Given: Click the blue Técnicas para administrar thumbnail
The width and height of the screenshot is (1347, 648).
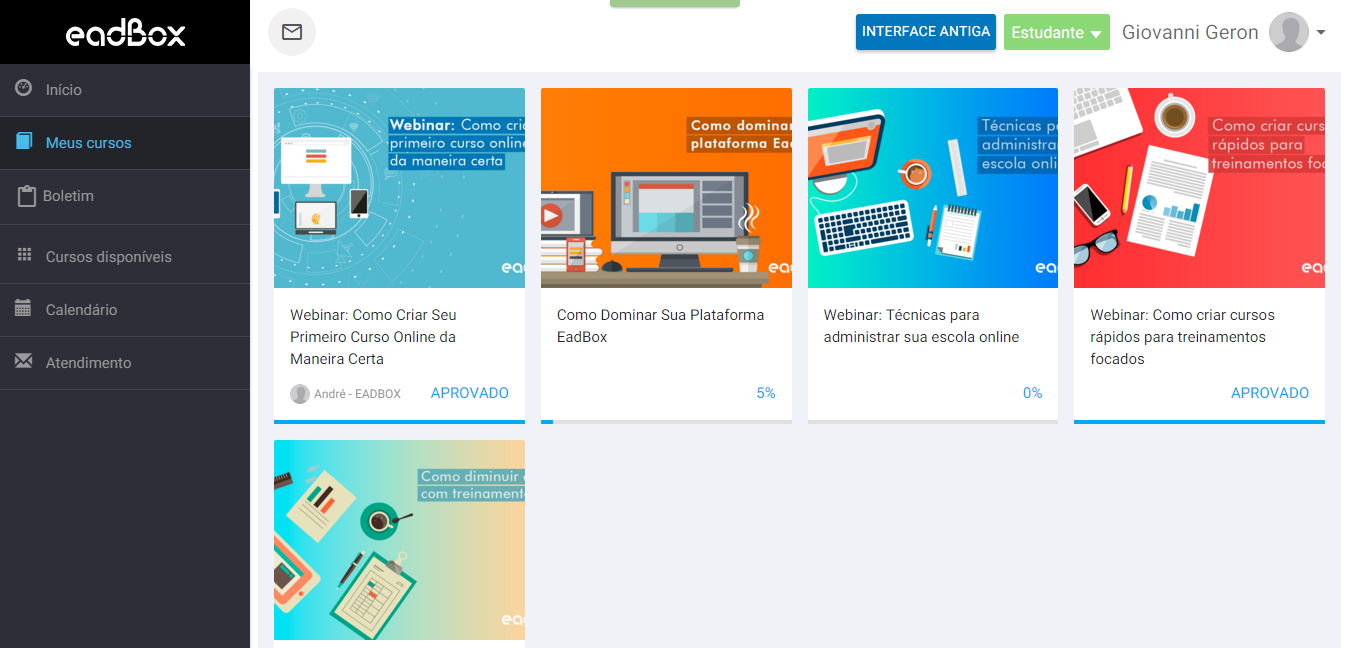Looking at the screenshot, I should (x=933, y=188).
